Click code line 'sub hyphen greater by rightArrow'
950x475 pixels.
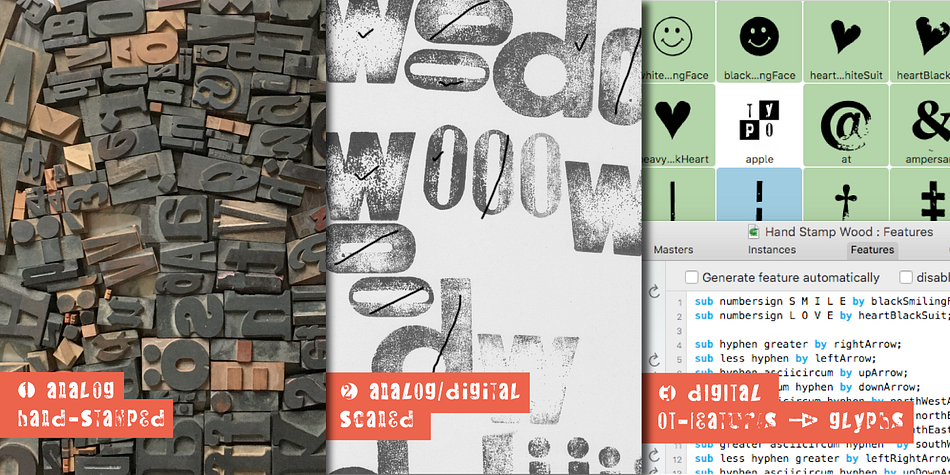click(798, 344)
